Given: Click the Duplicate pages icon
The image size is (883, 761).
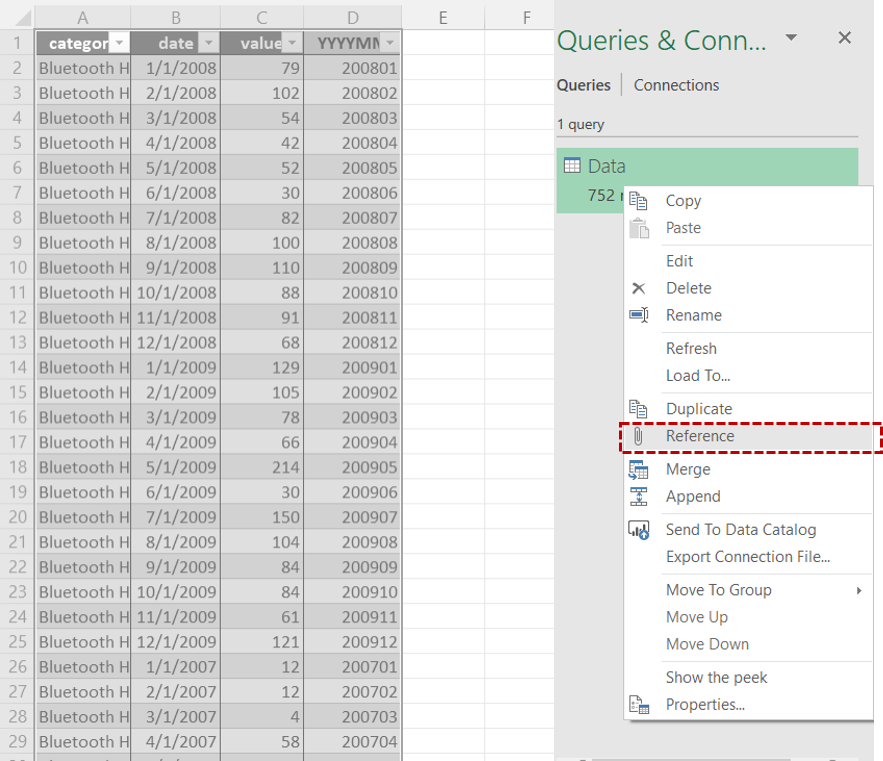Looking at the screenshot, I should tap(639, 408).
